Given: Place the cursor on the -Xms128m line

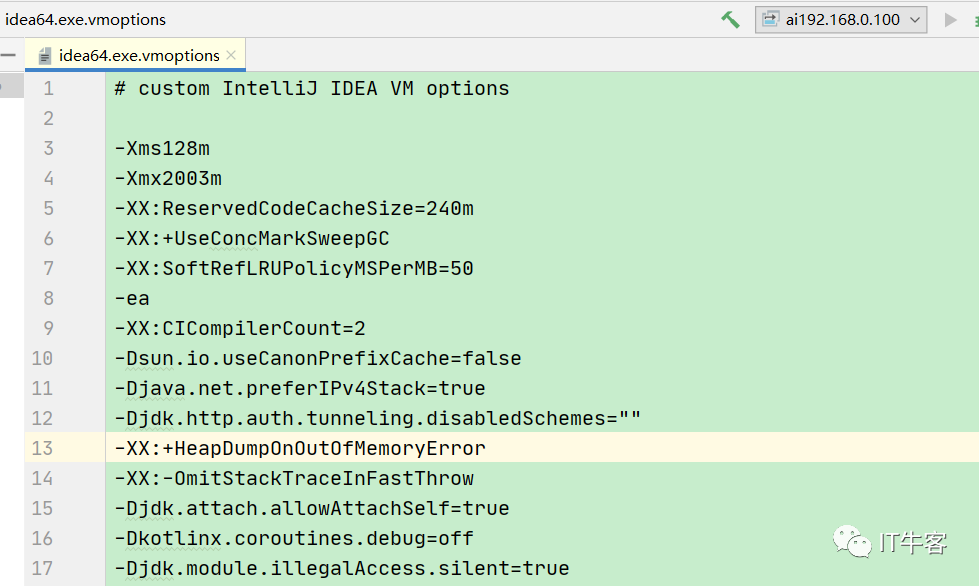Looking at the screenshot, I should tap(162, 148).
